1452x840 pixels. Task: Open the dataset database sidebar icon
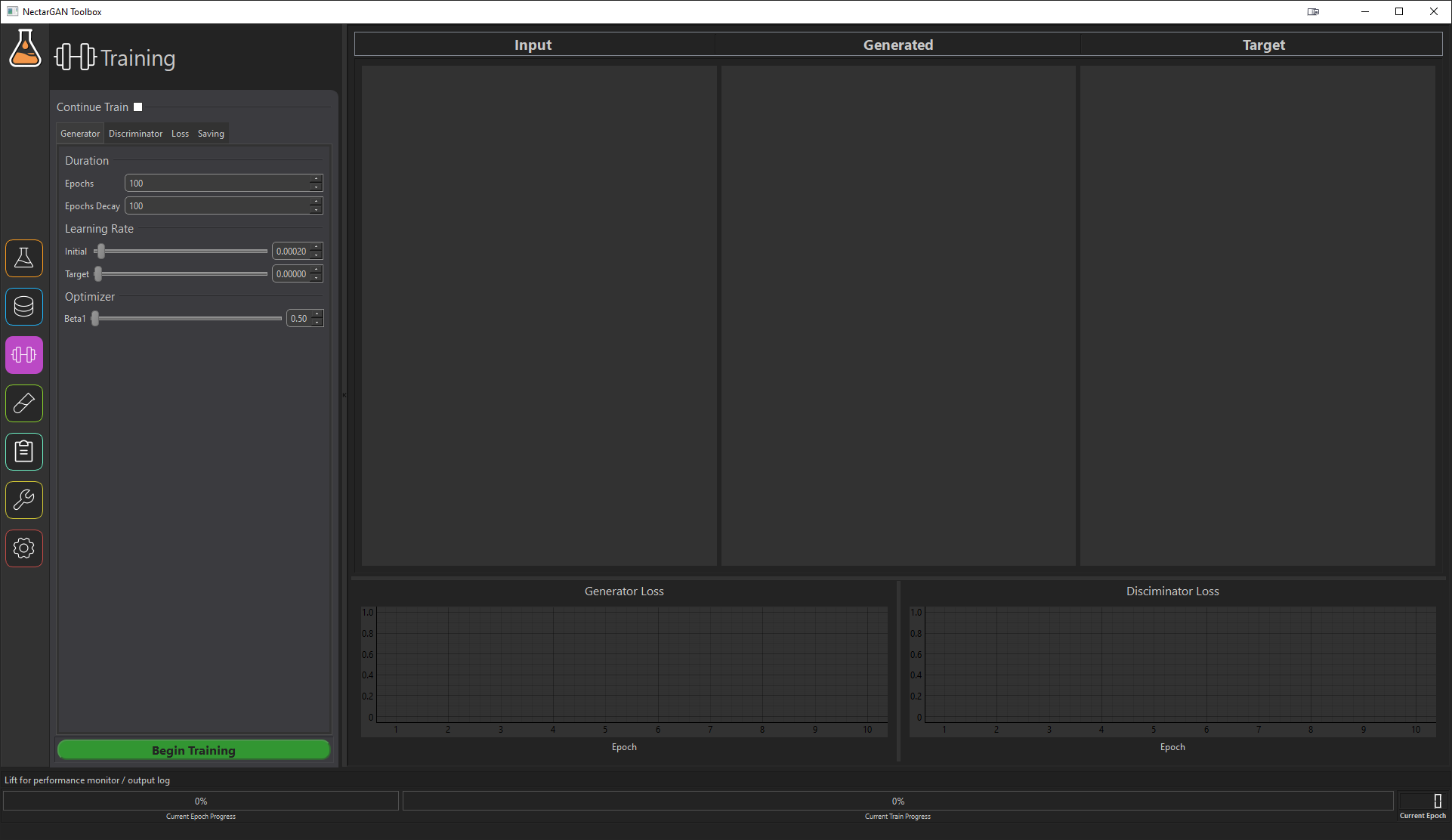tap(24, 307)
